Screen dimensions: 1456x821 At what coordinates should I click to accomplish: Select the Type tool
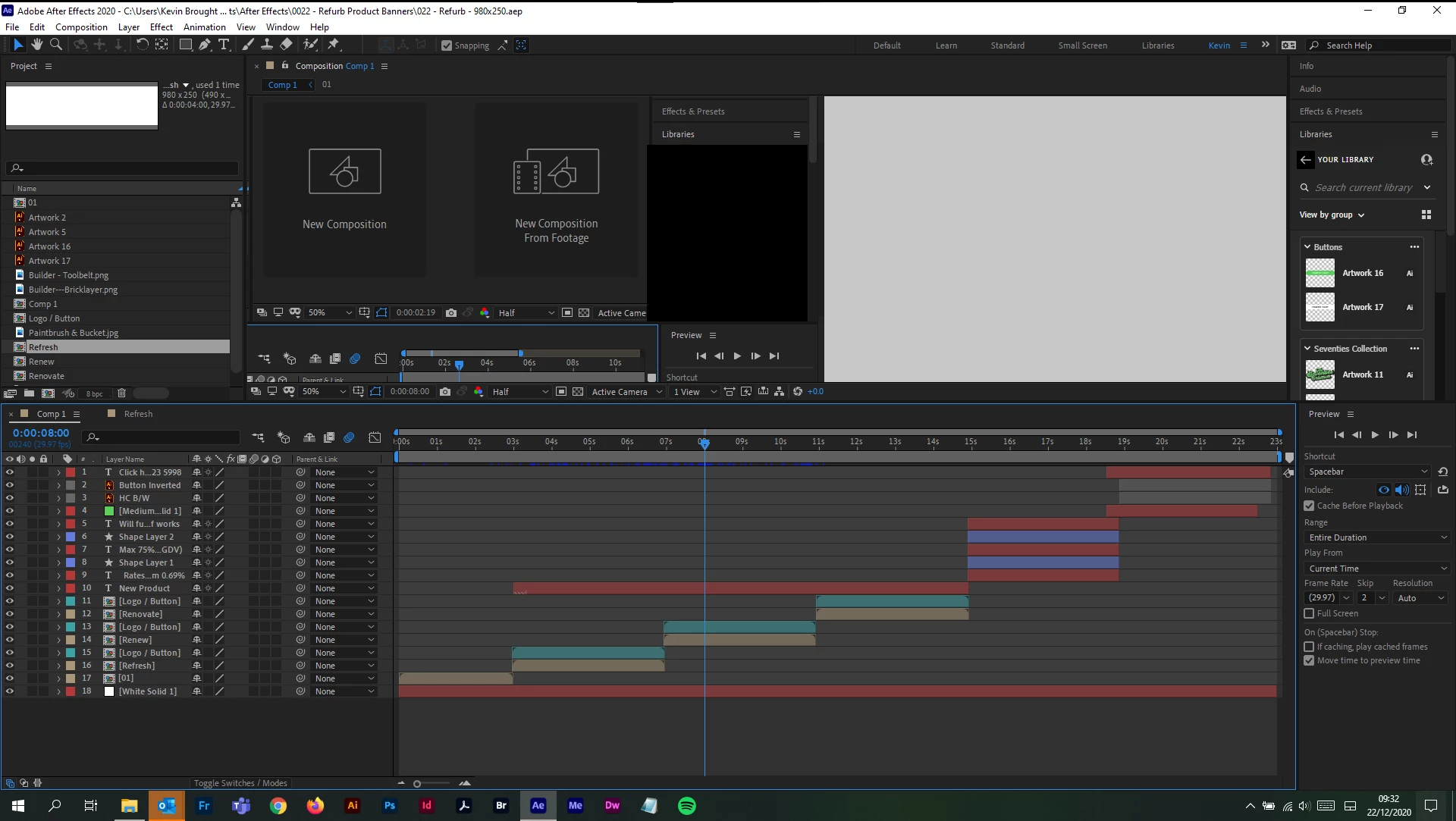(x=224, y=45)
